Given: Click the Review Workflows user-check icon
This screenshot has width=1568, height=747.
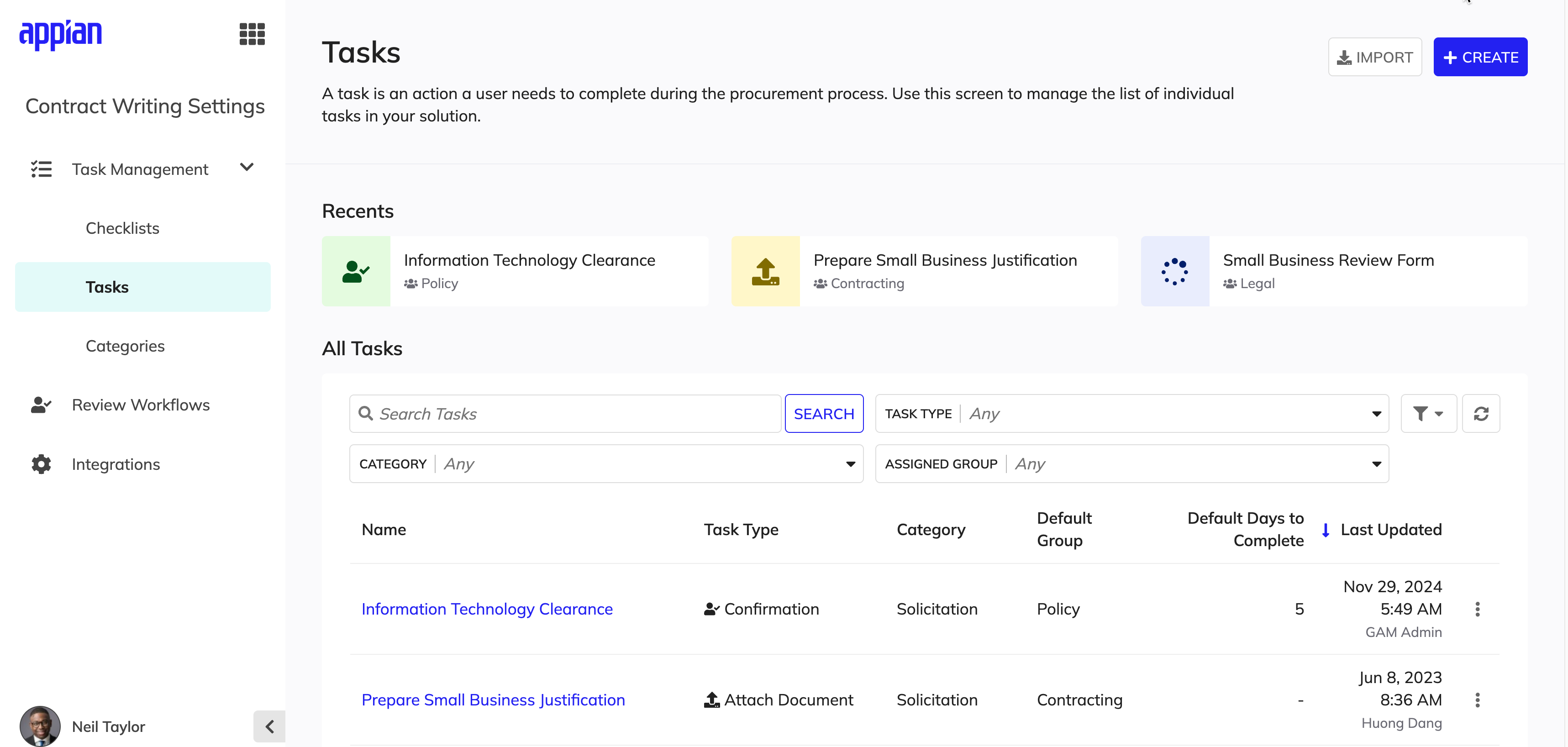Looking at the screenshot, I should tap(42, 405).
